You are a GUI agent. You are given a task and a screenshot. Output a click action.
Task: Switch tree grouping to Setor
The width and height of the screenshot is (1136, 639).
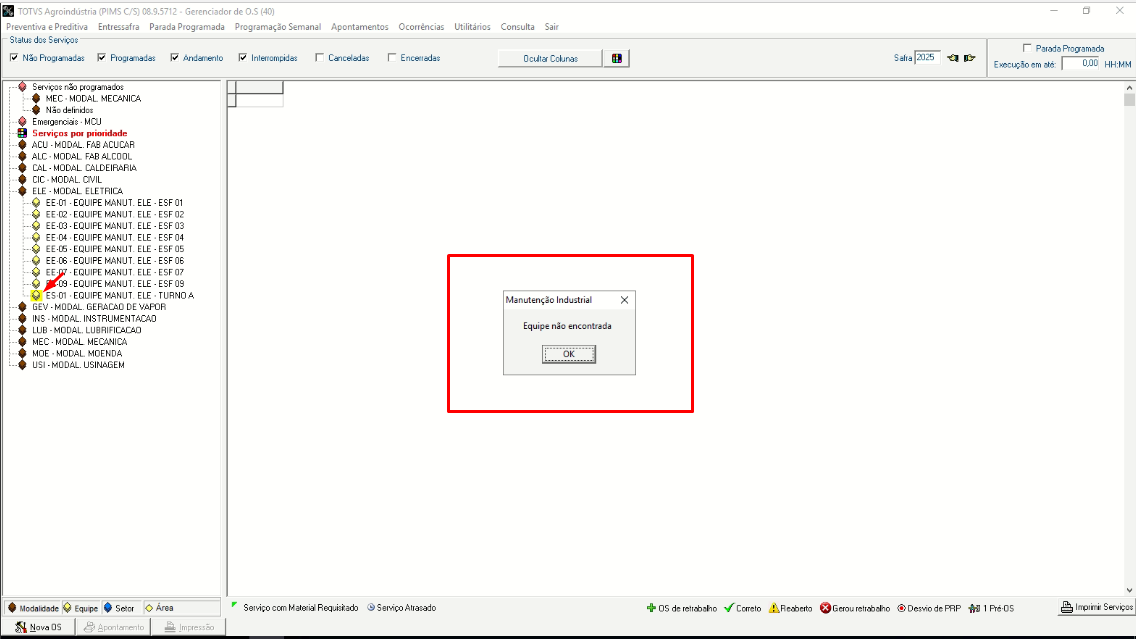[x=120, y=608]
